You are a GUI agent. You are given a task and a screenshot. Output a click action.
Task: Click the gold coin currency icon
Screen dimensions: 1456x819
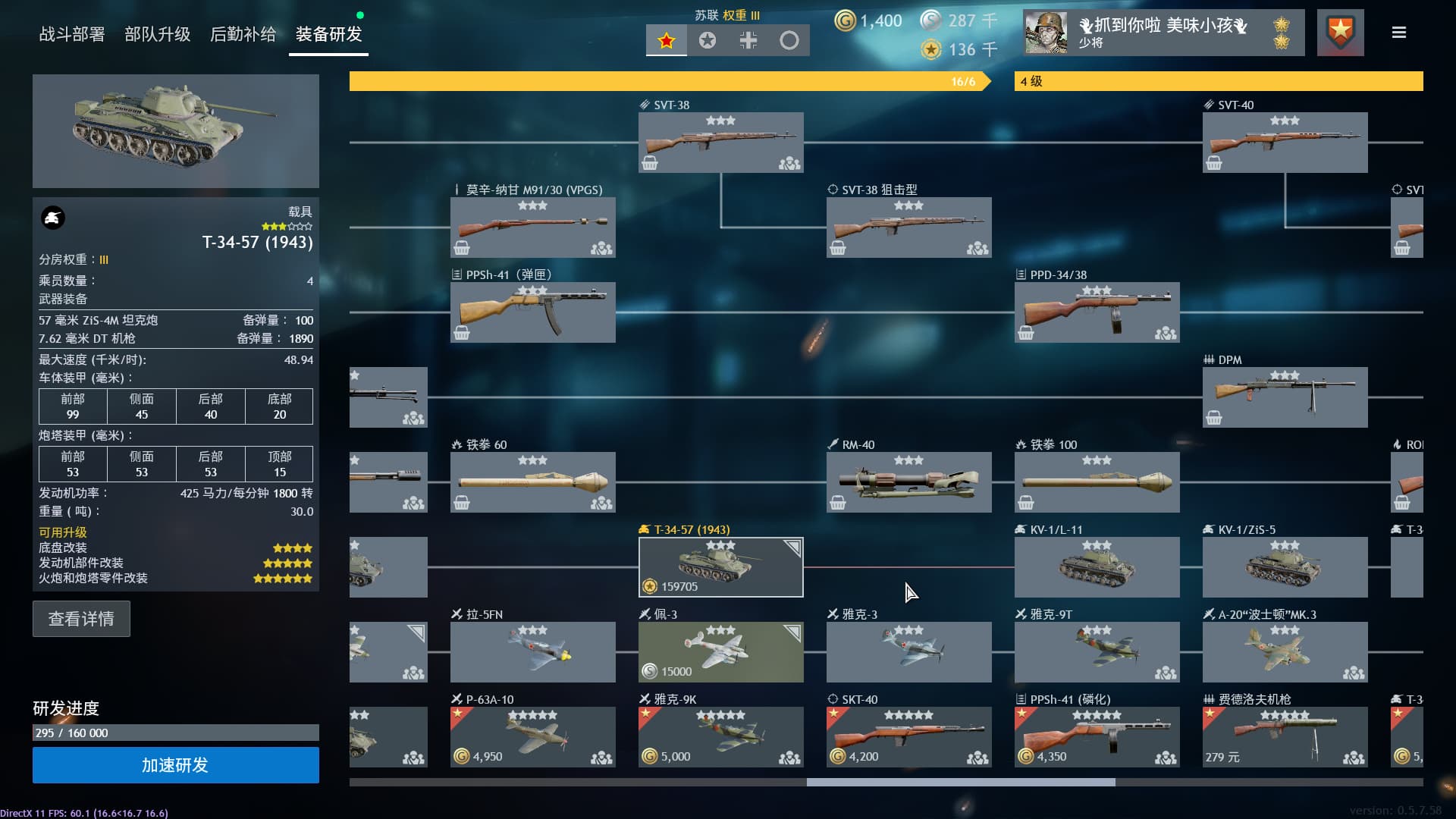click(x=845, y=20)
